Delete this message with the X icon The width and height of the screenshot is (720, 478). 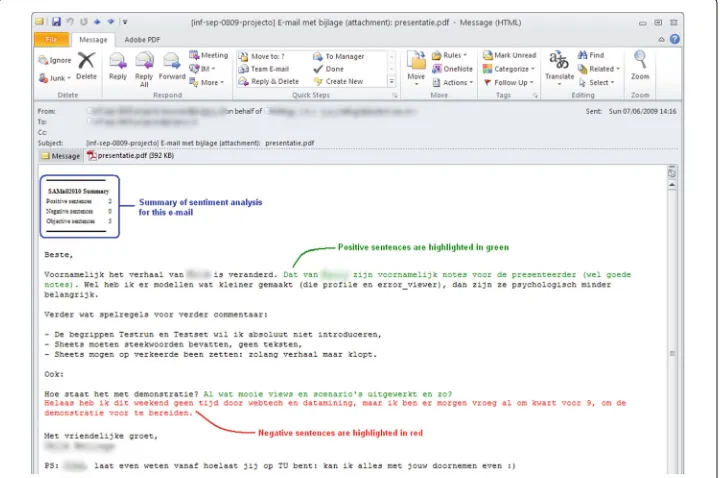(86, 66)
